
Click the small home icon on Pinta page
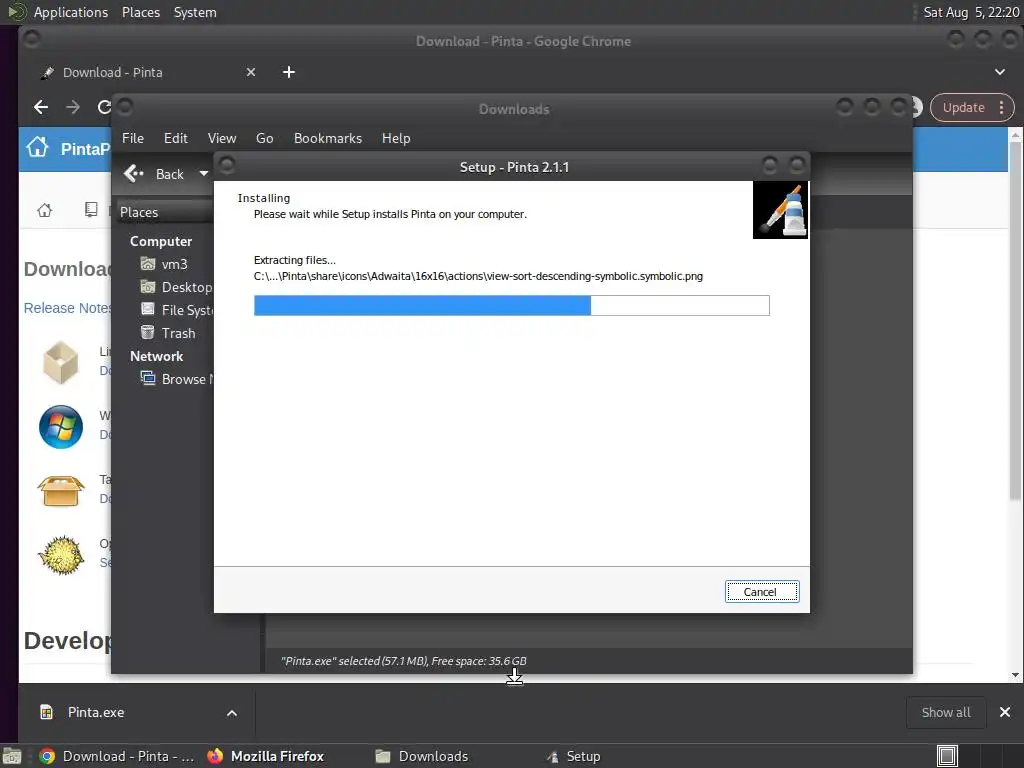tap(44, 210)
